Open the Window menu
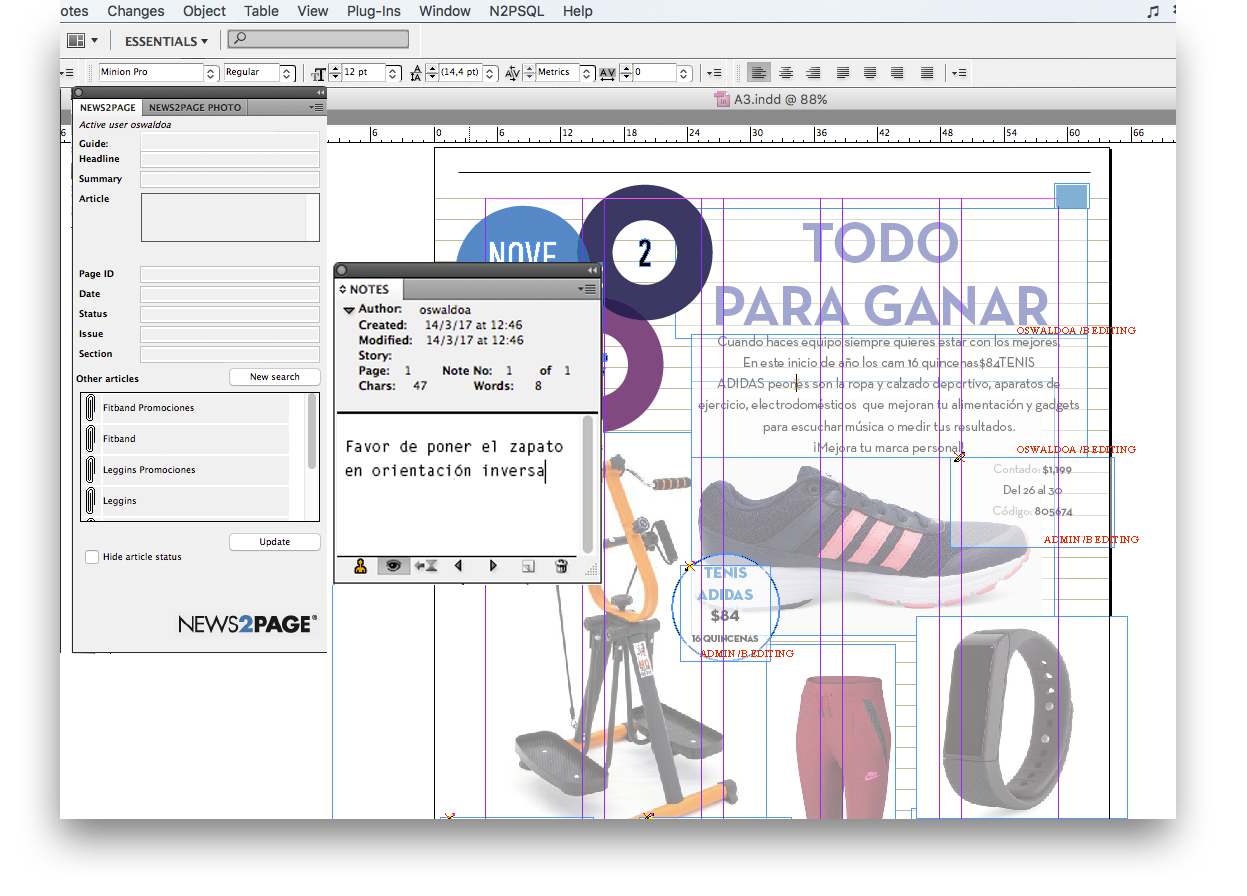1247x896 pixels. 445,11
